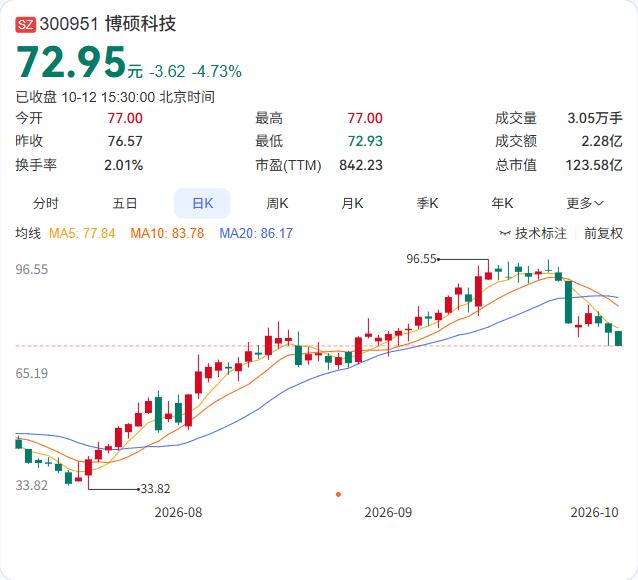Viewport: 638px width, 580px height.
Task: Click the red SZ exchange badge icon
Action: coord(26,24)
